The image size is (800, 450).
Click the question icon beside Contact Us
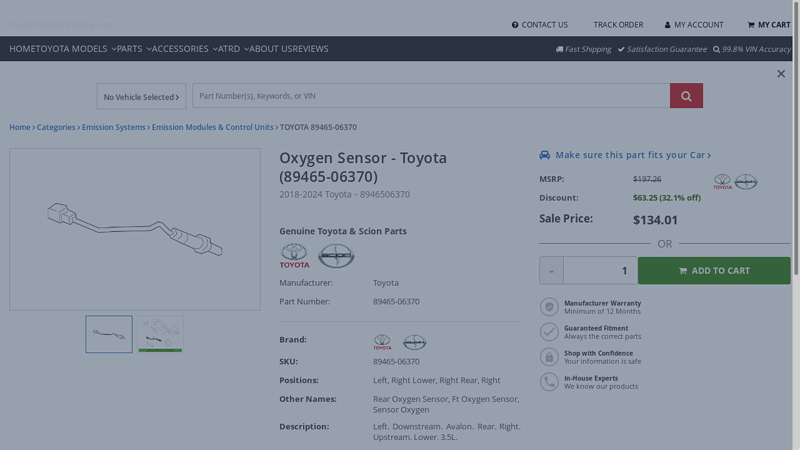pos(515,24)
